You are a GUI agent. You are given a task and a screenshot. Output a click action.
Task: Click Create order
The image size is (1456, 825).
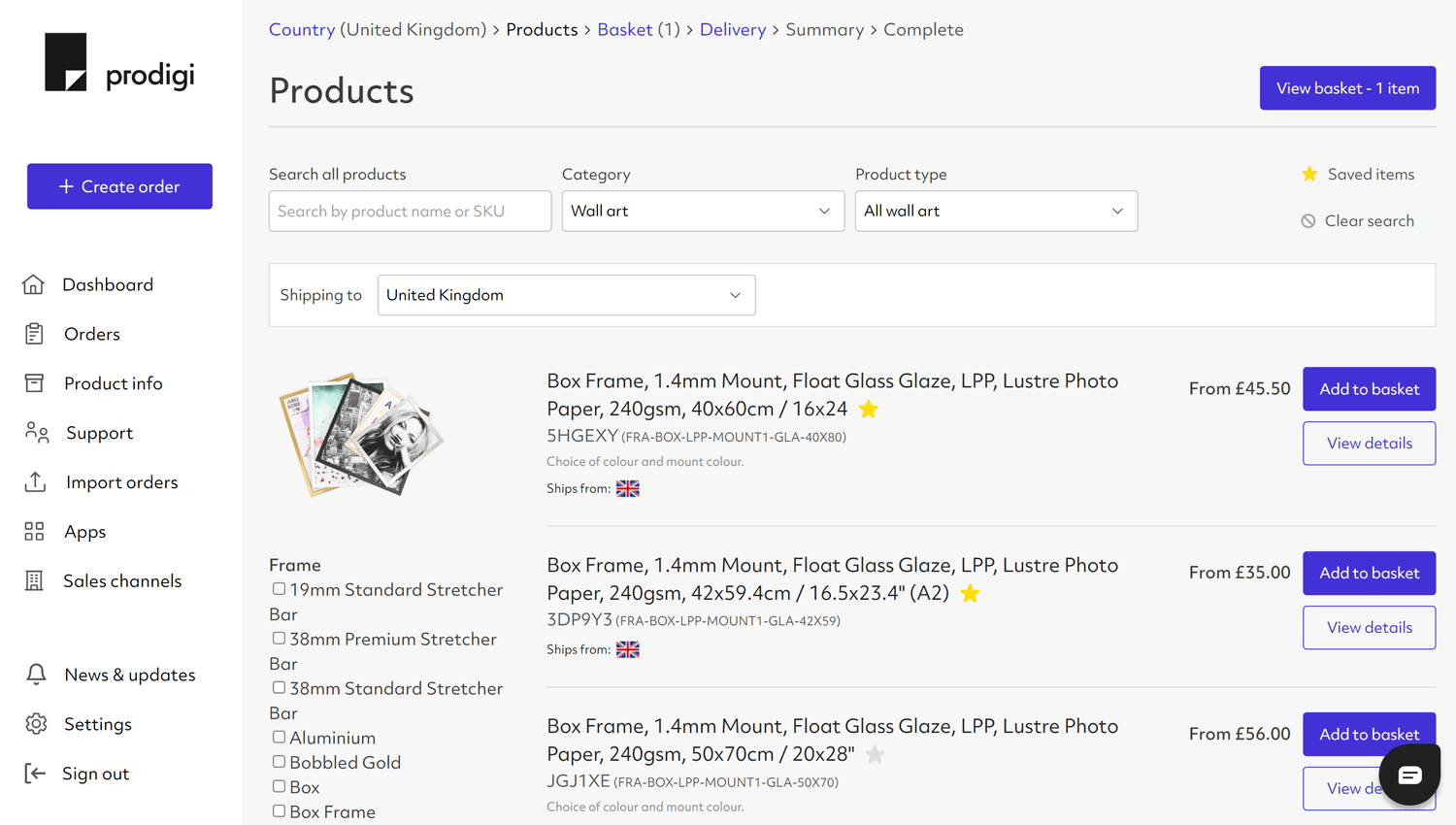[x=118, y=185]
